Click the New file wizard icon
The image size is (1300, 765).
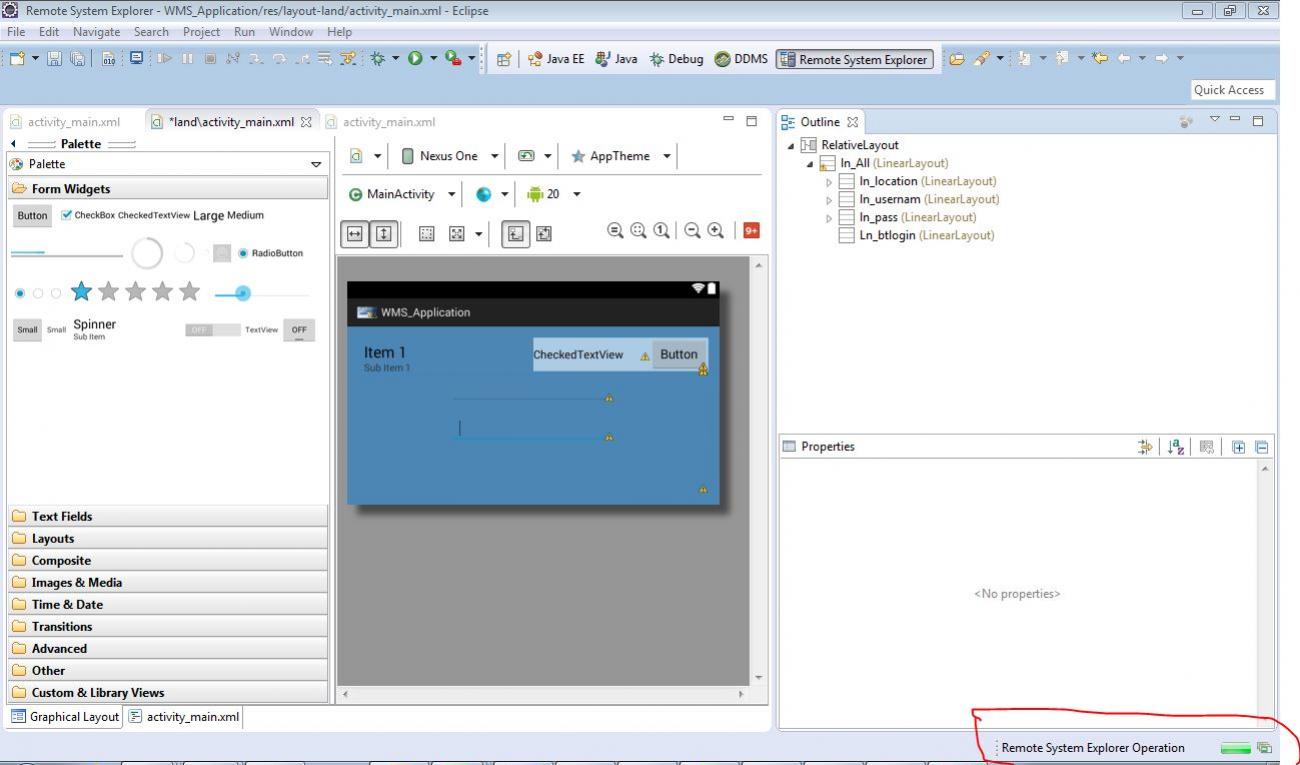tap(17, 59)
